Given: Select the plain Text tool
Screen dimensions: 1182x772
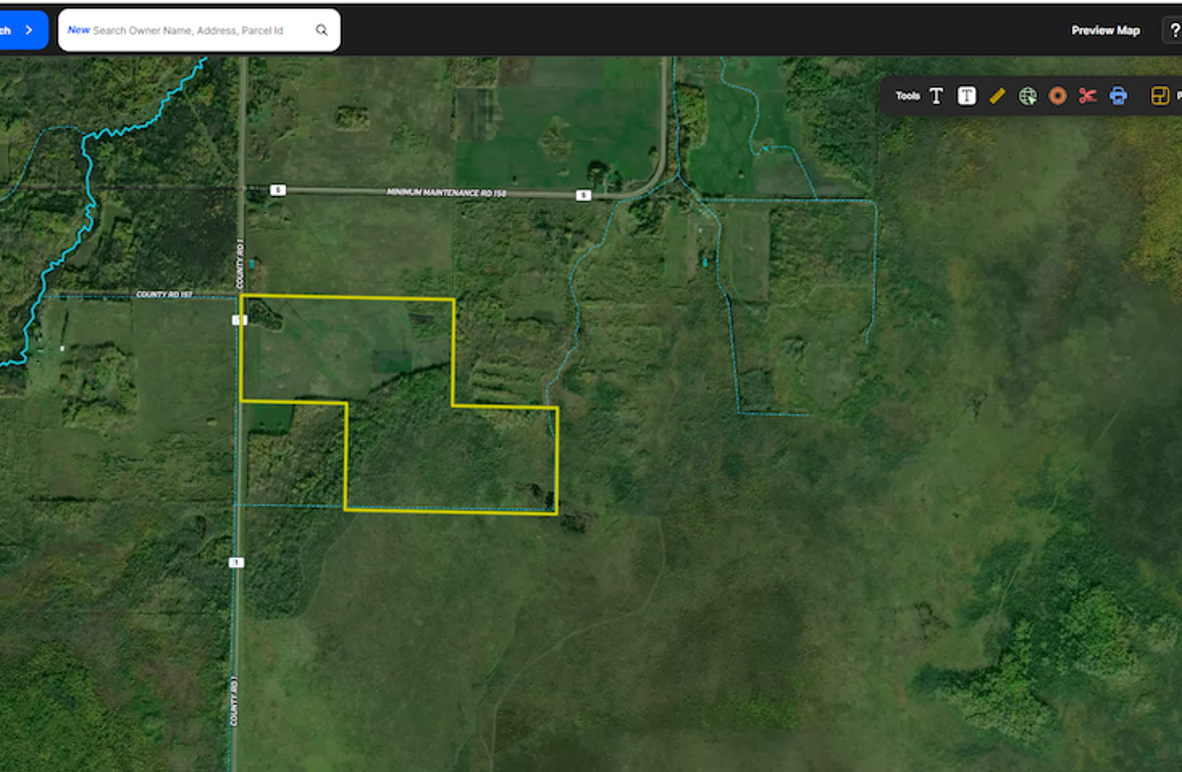Looking at the screenshot, I should pyautogui.click(x=936, y=96).
